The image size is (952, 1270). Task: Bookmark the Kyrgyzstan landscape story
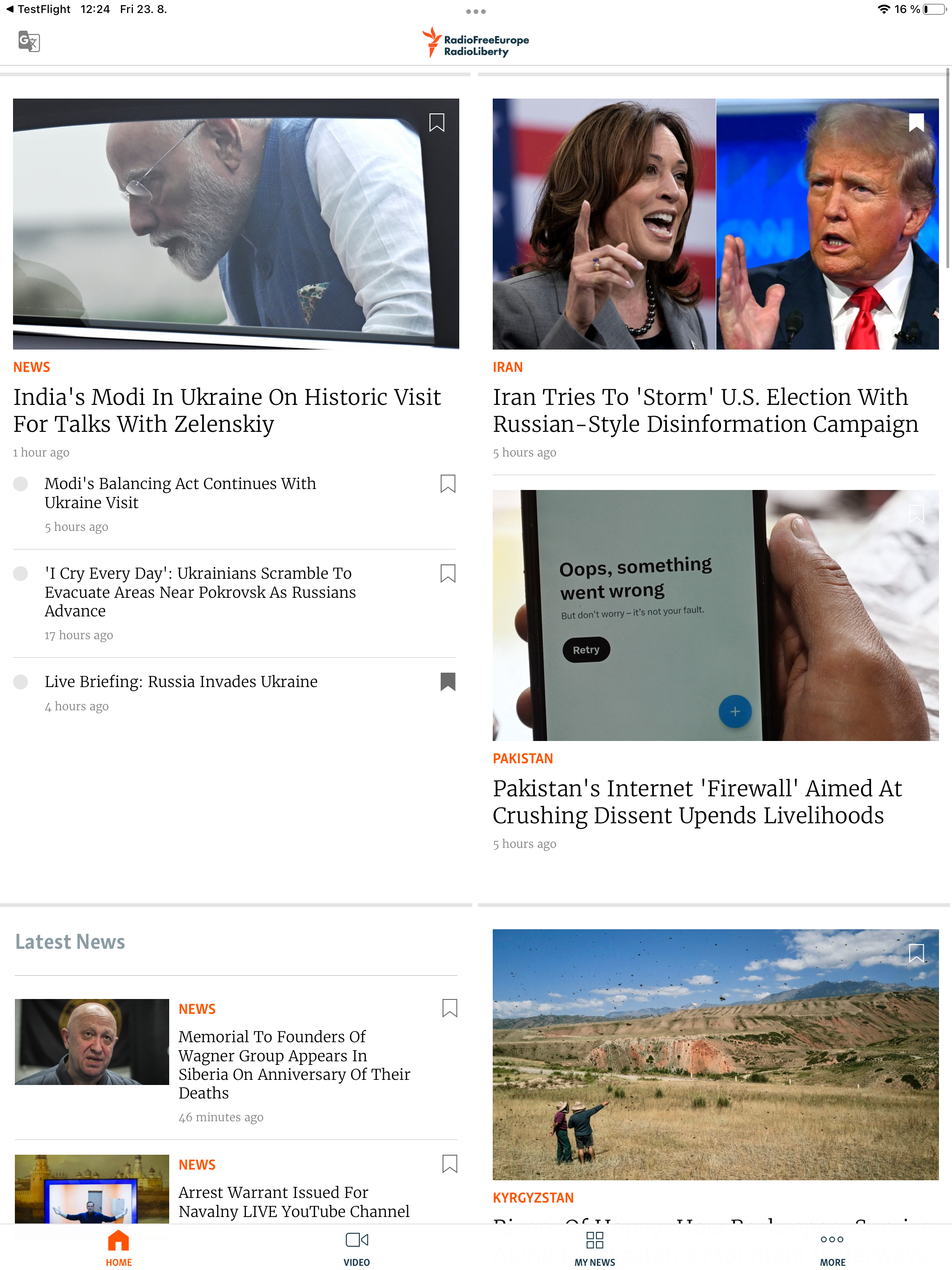click(916, 953)
